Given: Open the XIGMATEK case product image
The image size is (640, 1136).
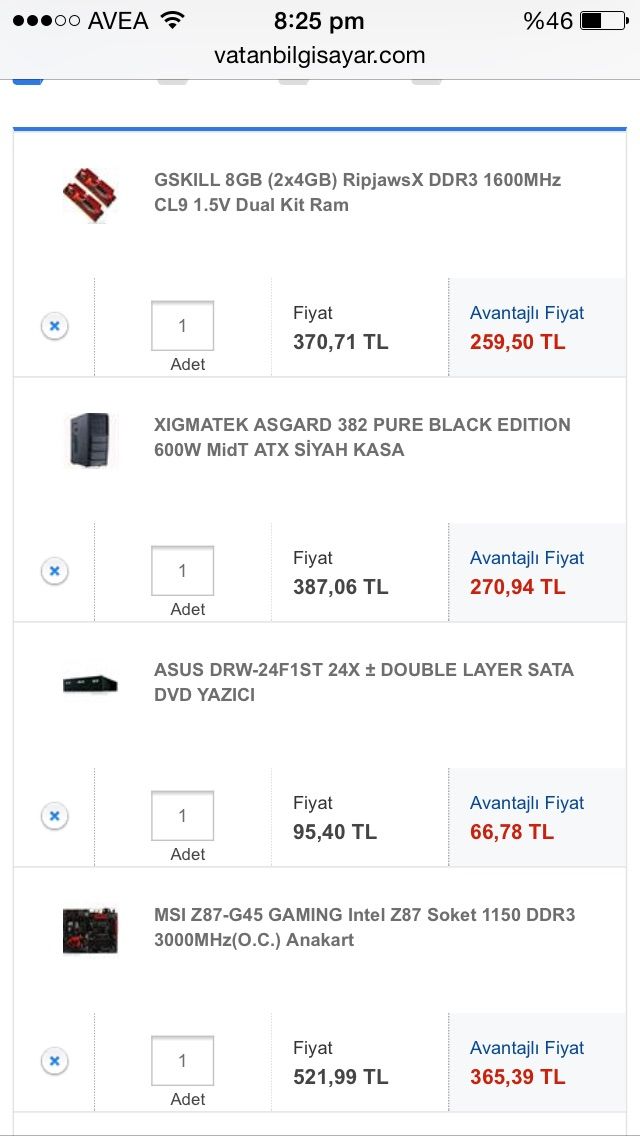Looking at the screenshot, I should pyautogui.click(x=90, y=439).
